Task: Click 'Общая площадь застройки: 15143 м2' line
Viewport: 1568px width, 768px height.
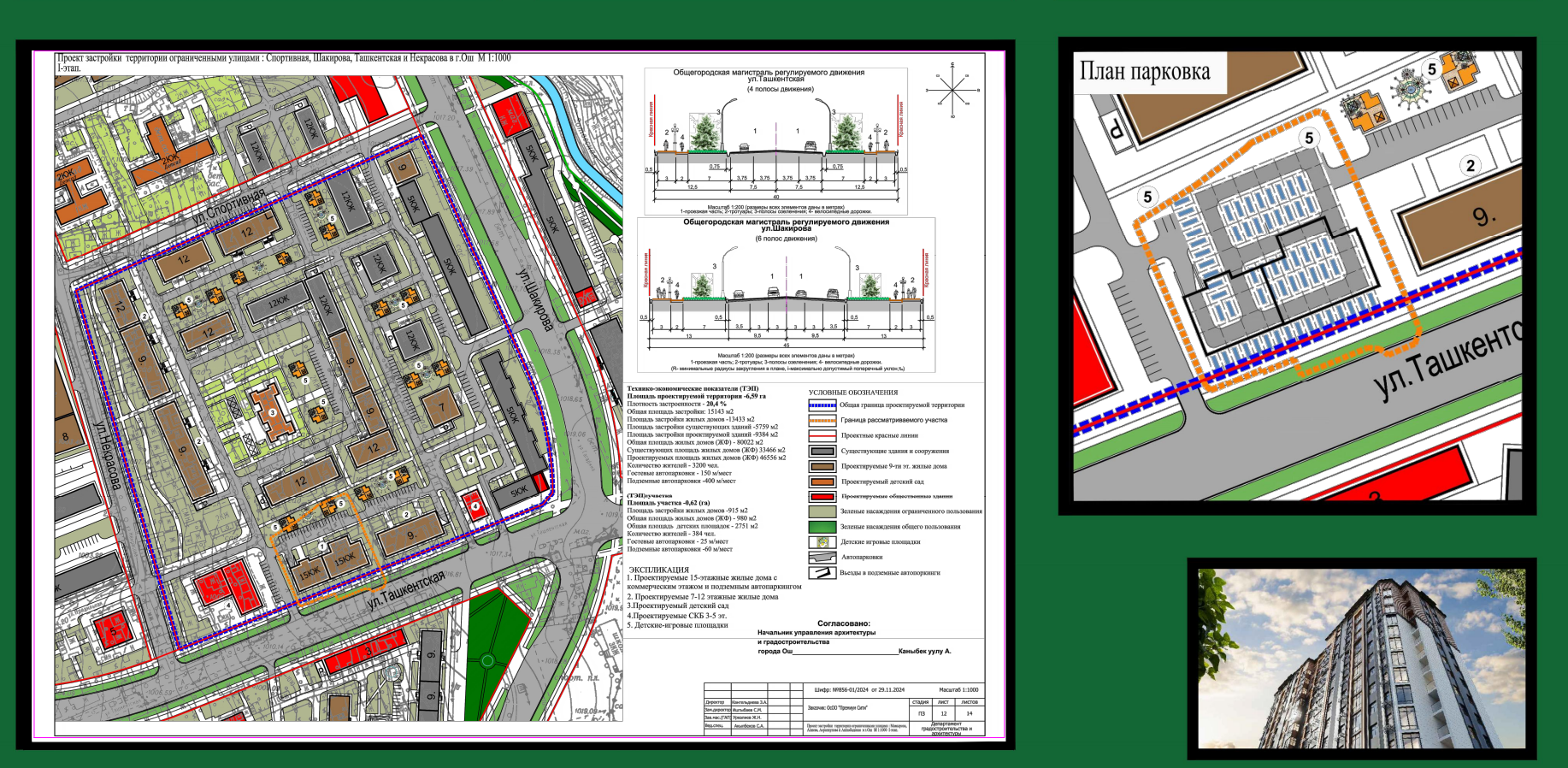Action: coord(680,411)
